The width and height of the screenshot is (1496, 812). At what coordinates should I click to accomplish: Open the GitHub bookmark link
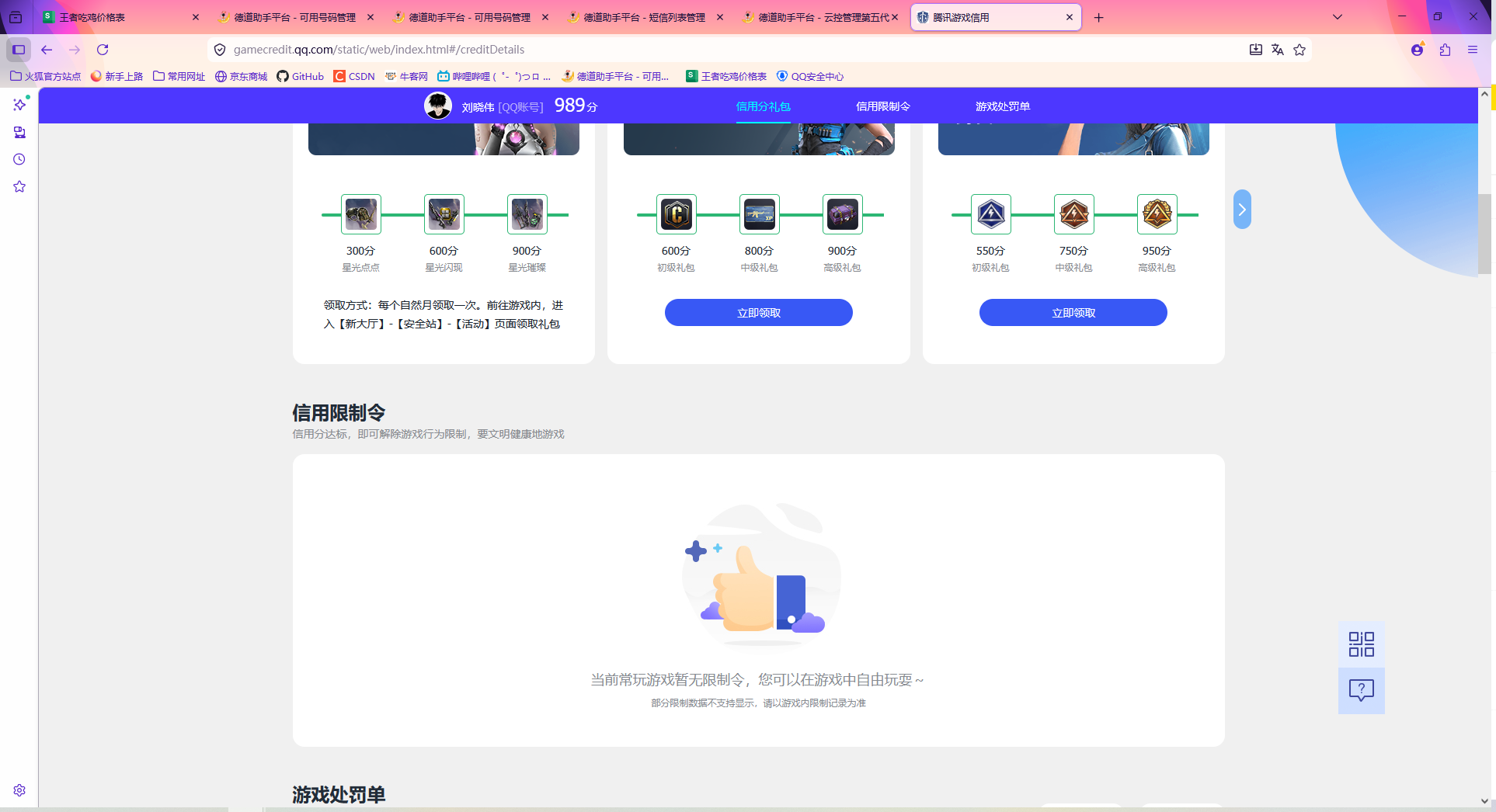coord(301,76)
